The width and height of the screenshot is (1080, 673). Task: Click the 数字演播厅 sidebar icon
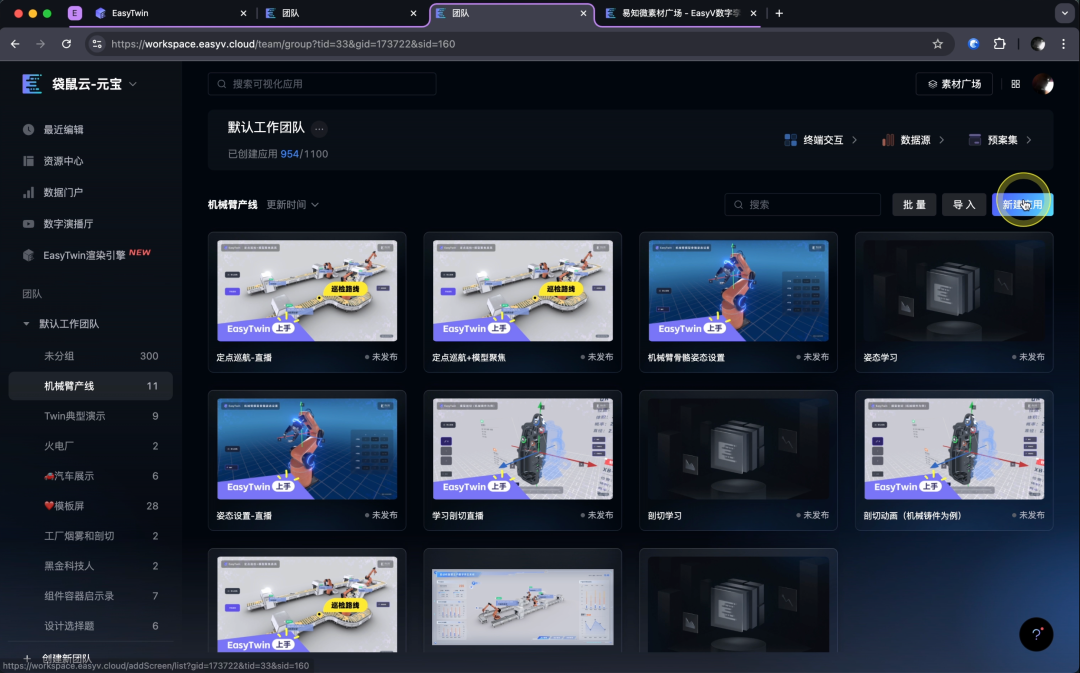[28, 224]
